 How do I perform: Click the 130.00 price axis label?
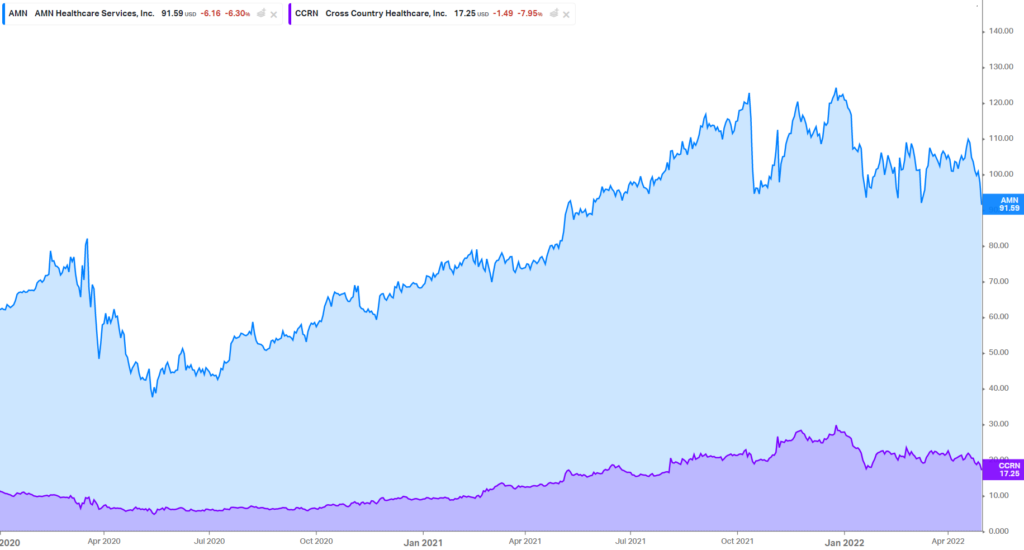1001,67
